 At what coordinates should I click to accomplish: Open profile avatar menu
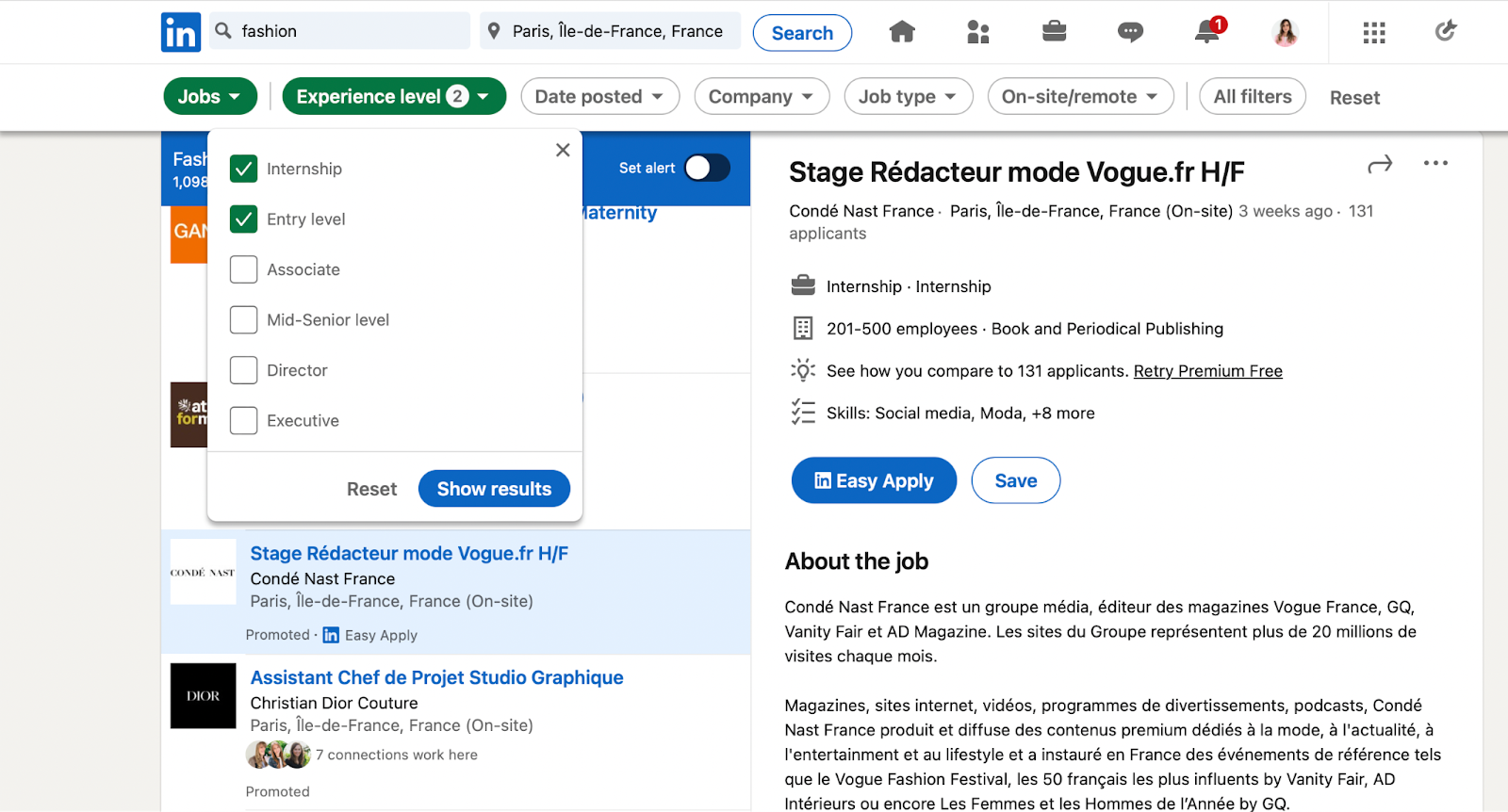tap(1285, 32)
